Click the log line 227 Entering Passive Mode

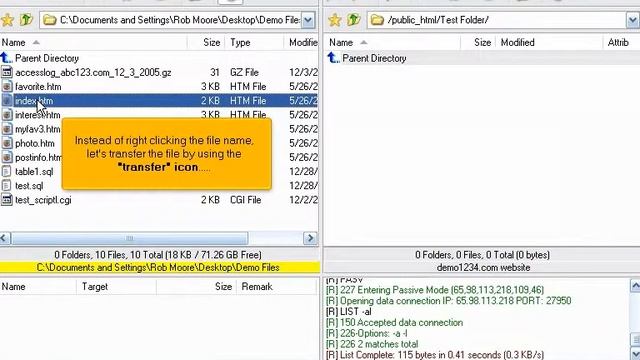(435, 290)
